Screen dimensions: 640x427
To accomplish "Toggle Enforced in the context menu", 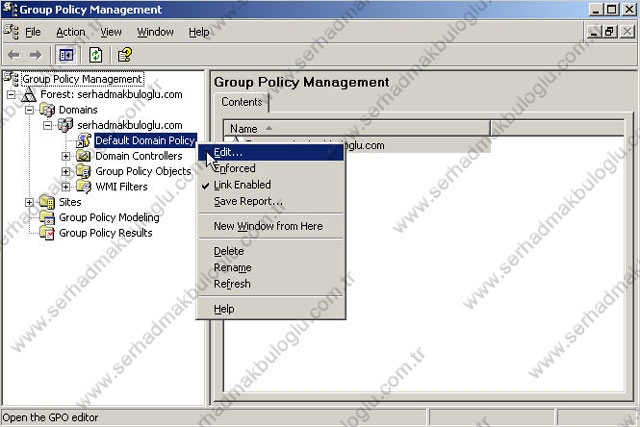I will tap(271, 168).
